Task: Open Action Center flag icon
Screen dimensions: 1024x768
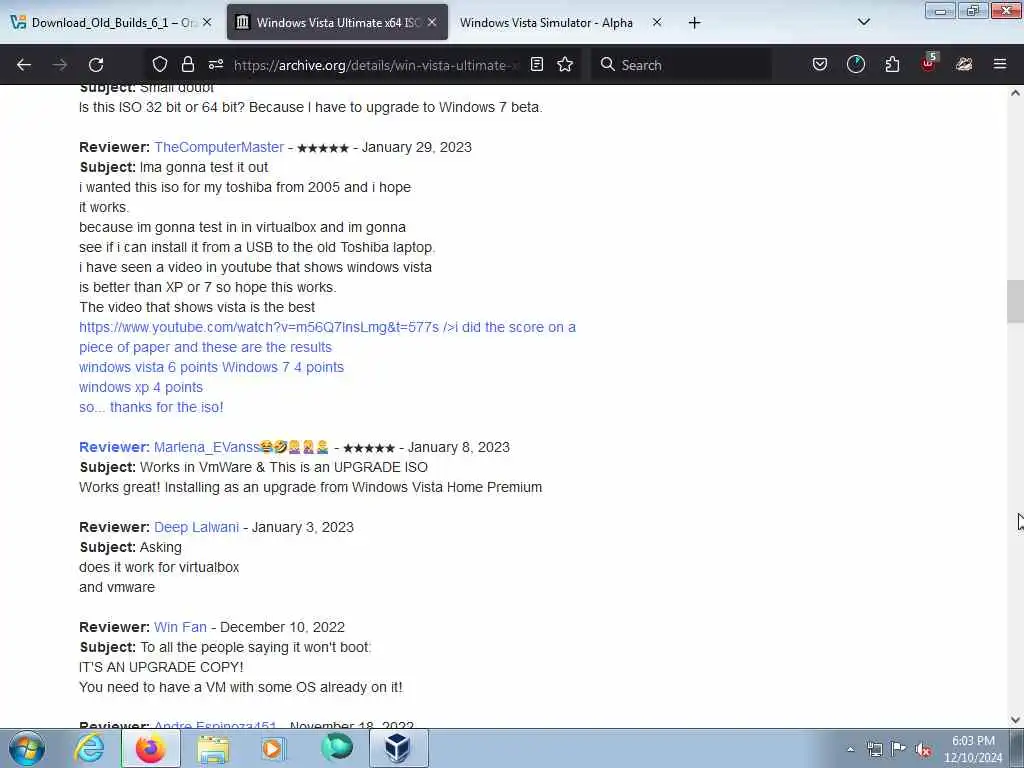Action: click(899, 749)
